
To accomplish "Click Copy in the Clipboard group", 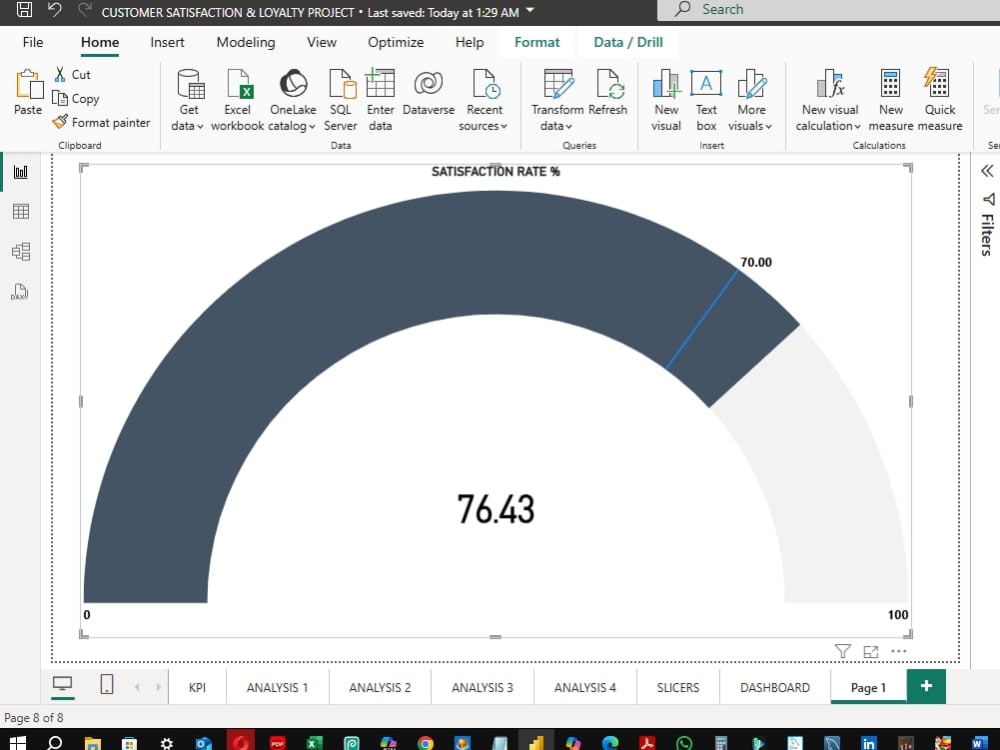I will pyautogui.click(x=76, y=99).
